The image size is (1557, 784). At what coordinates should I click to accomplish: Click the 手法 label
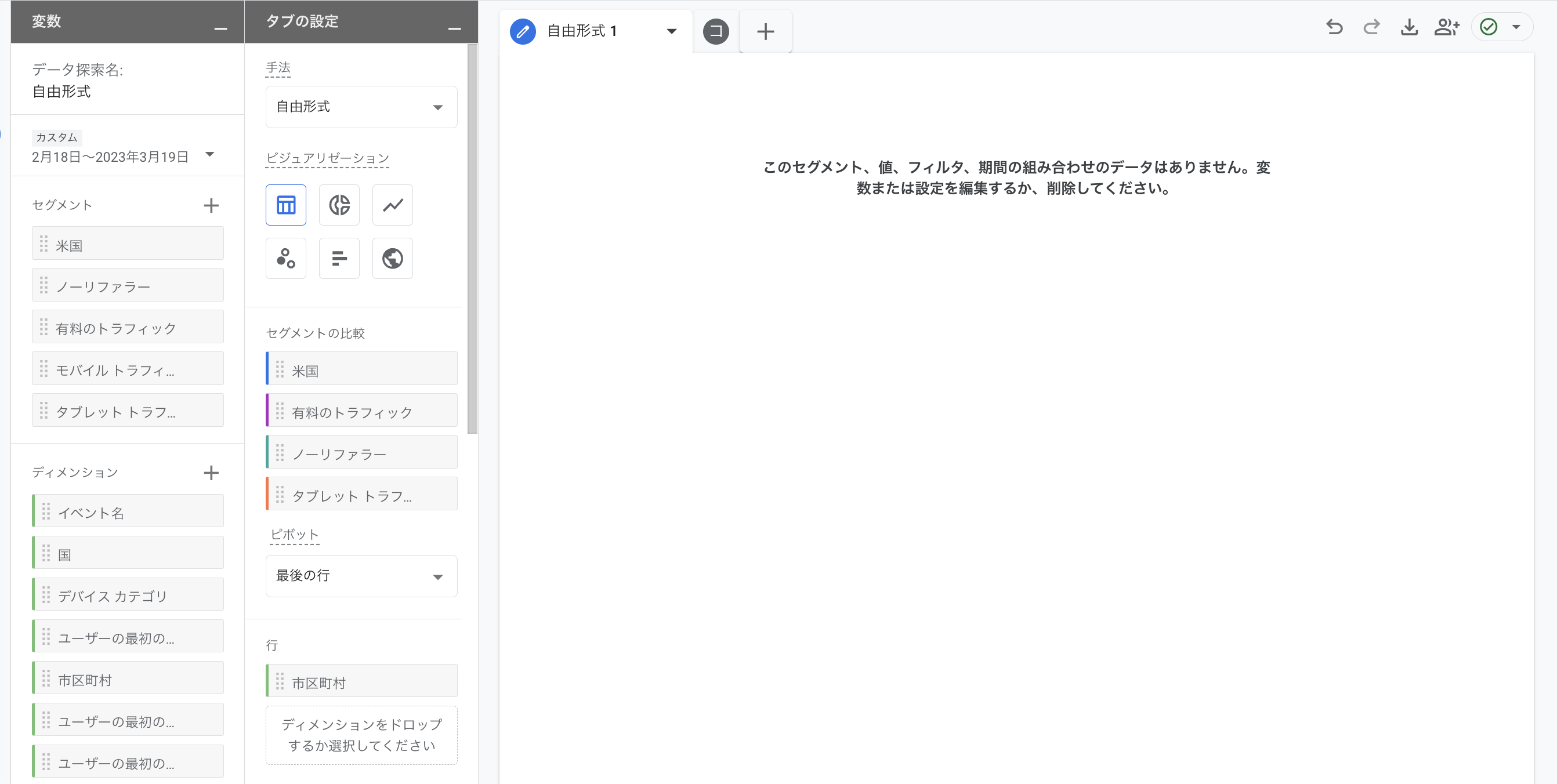[x=278, y=68]
